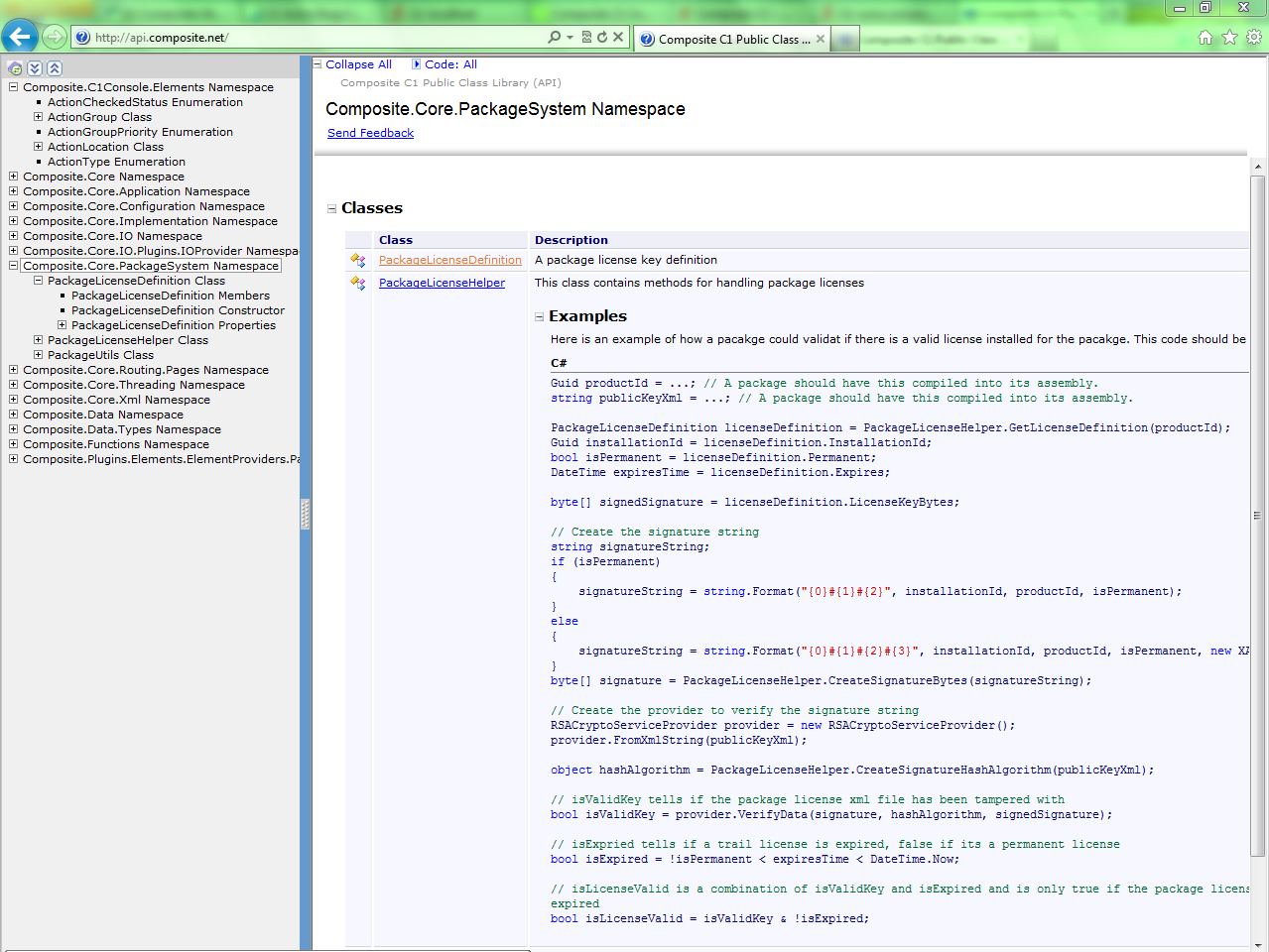Select the class icon beside PackageLicenseHelper
Viewport: 1269px width, 952px height.
click(356, 284)
